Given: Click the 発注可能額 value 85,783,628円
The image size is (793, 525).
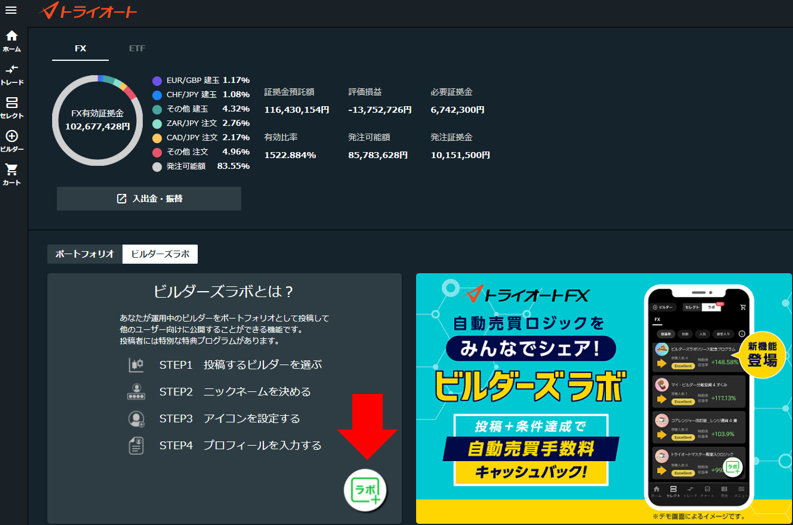Looking at the screenshot, I should click(x=378, y=155).
